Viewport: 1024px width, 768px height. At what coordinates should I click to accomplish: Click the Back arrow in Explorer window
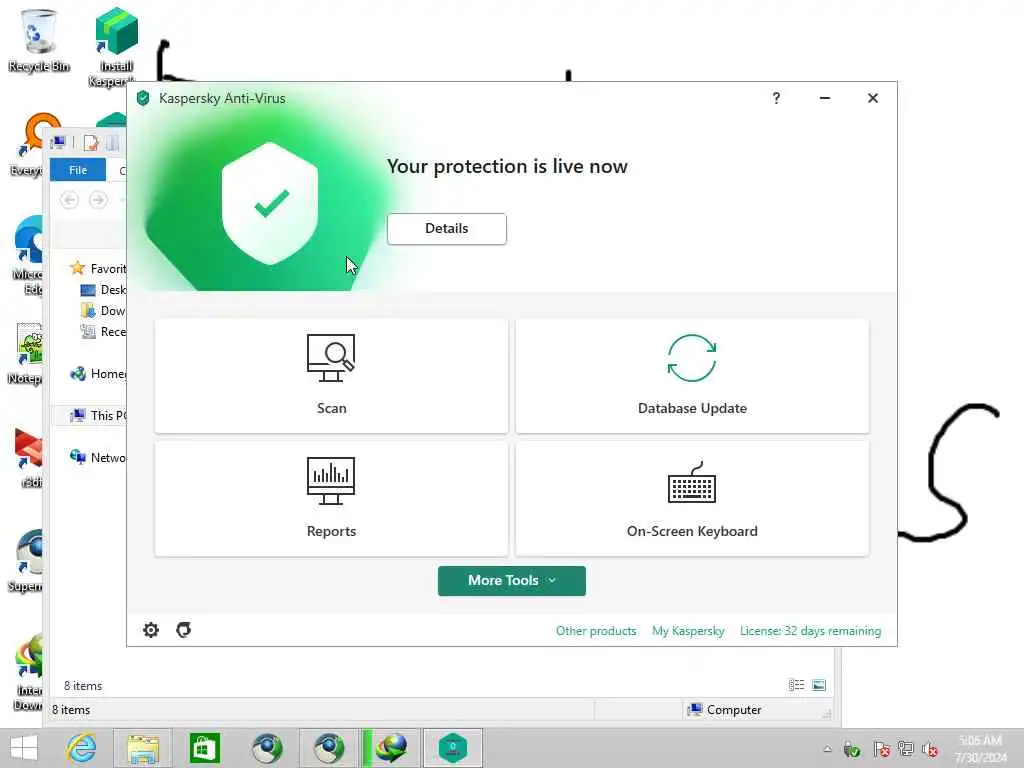point(69,200)
